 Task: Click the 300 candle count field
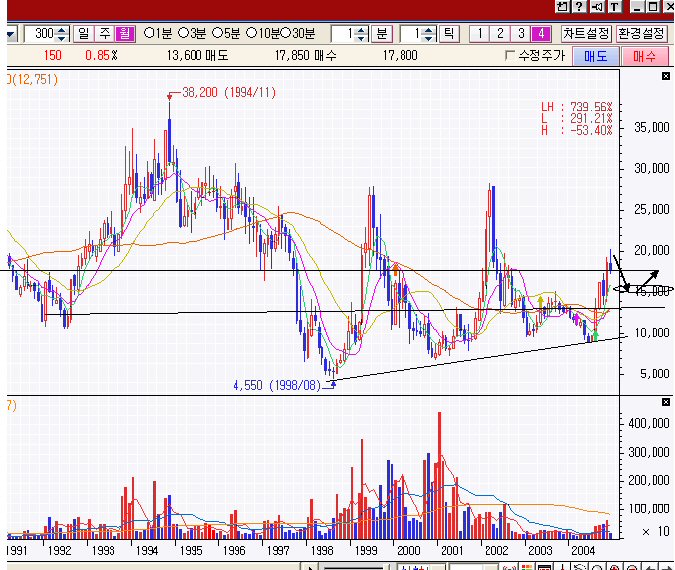pos(40,34)
